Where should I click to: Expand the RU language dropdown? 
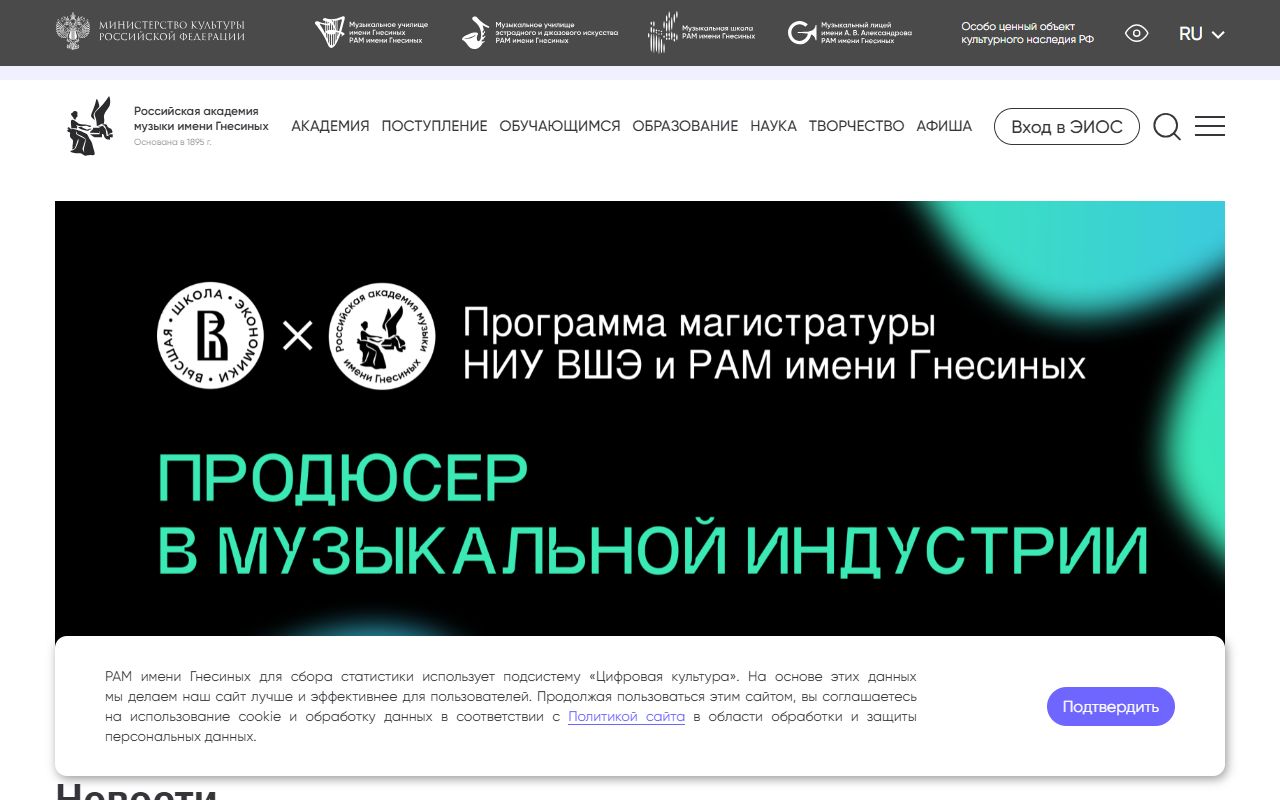coord(1202,33)
